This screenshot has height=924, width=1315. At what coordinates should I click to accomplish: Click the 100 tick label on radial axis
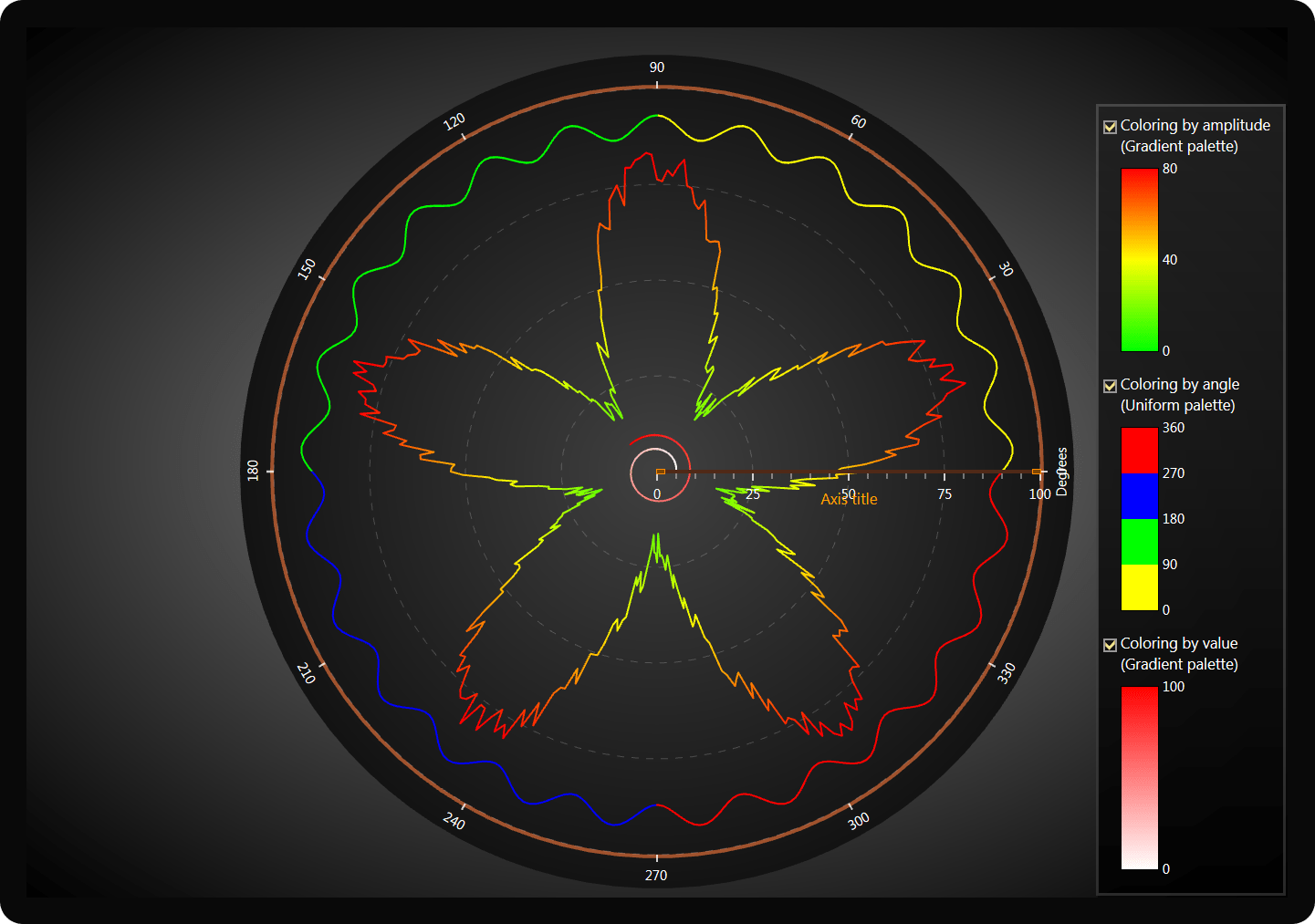point(1039,493)
